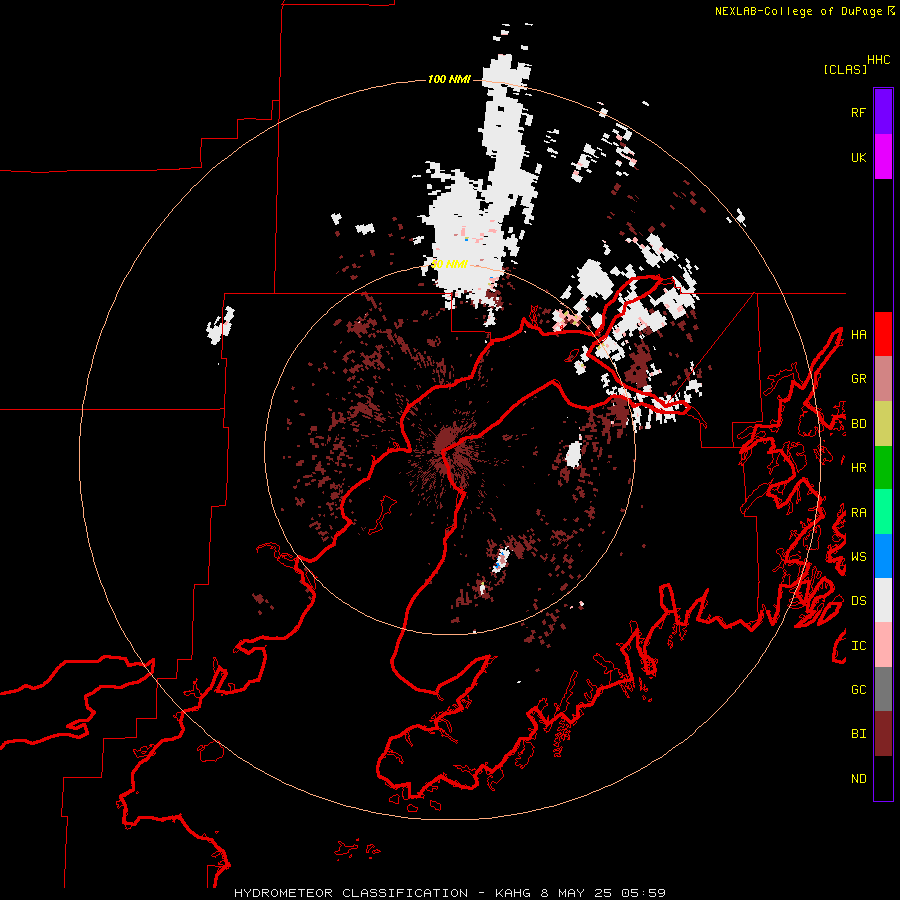Click the UK magenta legend swatch
Viewport: 900px width, 900px height.
(883, 157)
